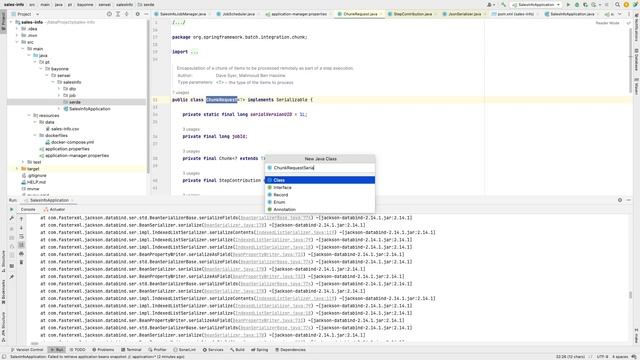Click the down-arrow icon in console toolbar
640x360 pixels.
[21, 228]
